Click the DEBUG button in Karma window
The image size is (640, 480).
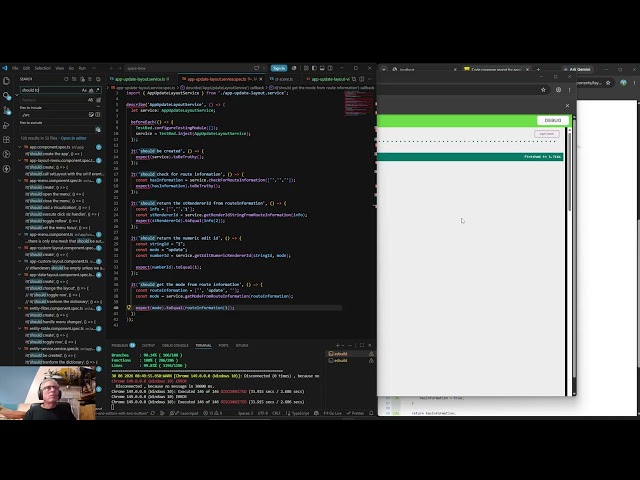553,120
